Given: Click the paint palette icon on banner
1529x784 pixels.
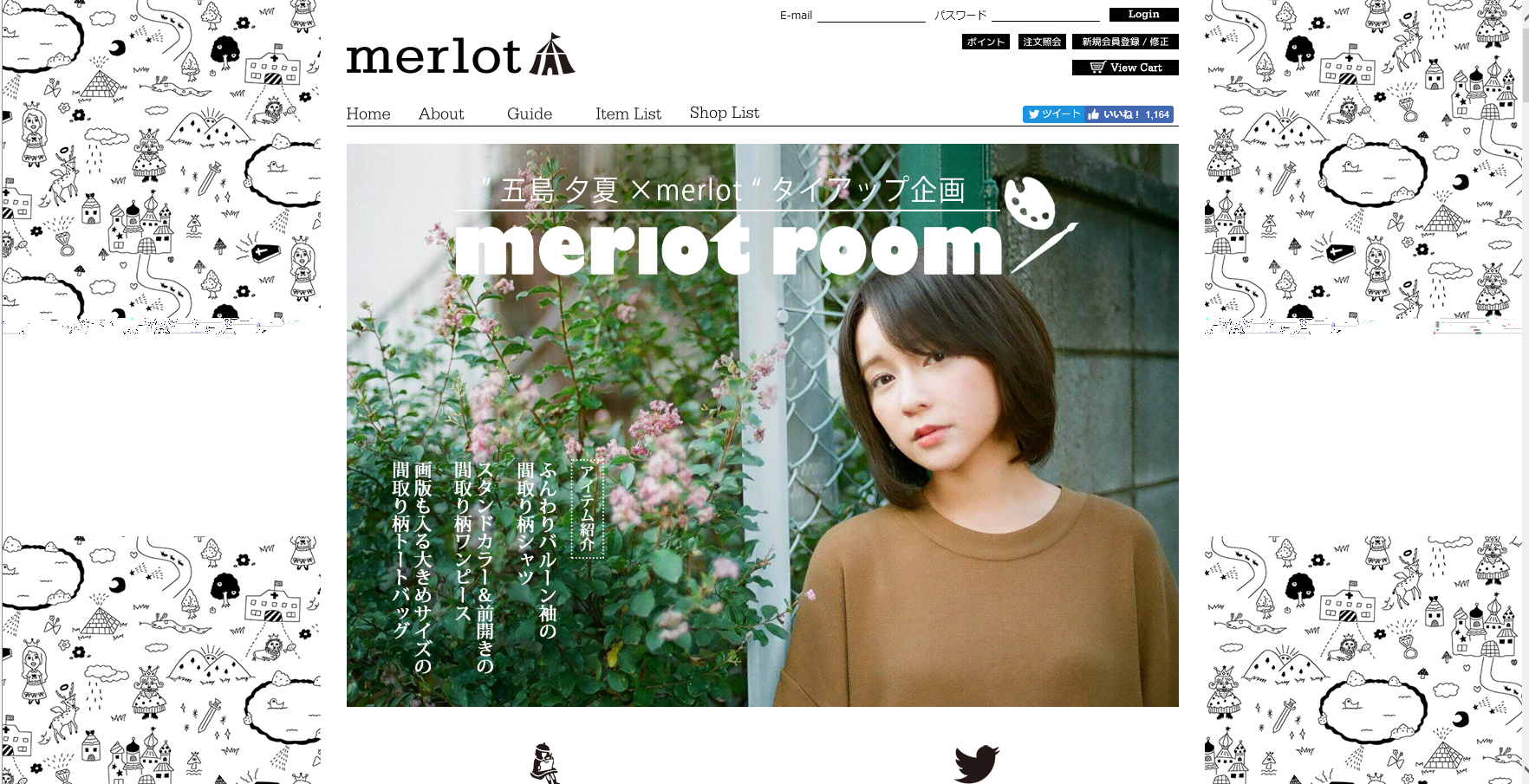Looking at the screenshot, I should pyautogui.click(x=1030, y=202).
